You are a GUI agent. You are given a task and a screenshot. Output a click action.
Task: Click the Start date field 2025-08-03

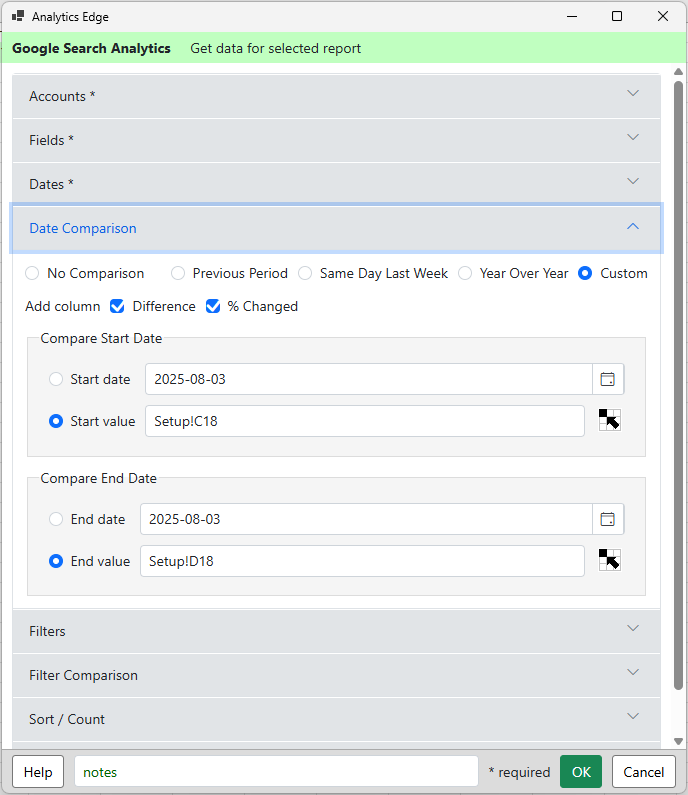369,379
